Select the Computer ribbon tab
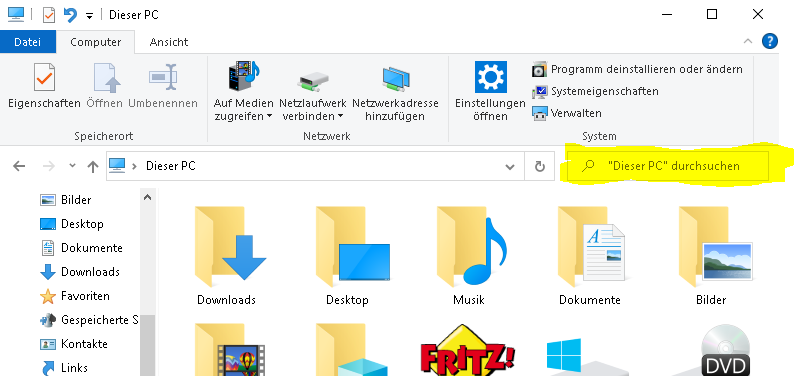This screenshot has height=376, width=794. [x=96, y=42]
